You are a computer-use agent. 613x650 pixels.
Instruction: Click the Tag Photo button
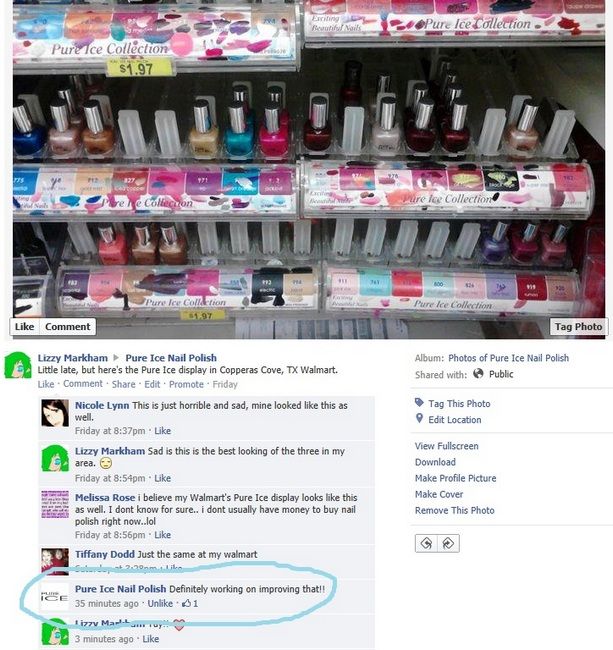tap(579, 327)
